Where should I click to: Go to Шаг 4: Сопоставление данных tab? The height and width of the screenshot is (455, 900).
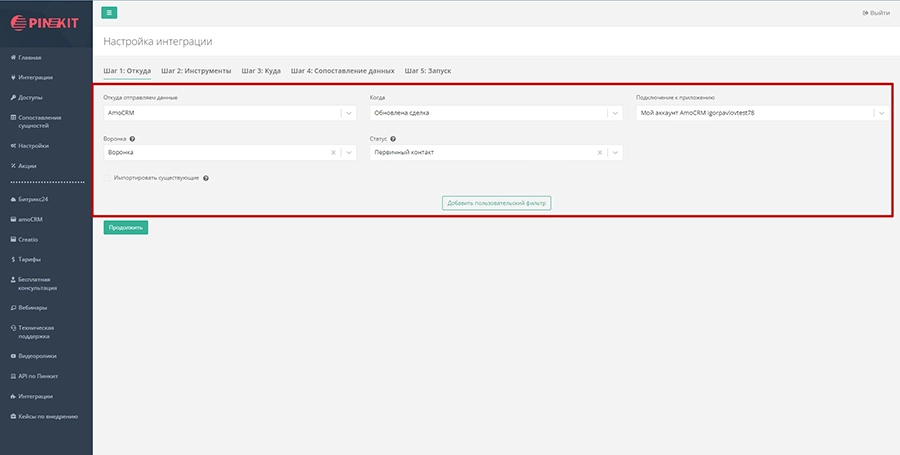343,71
